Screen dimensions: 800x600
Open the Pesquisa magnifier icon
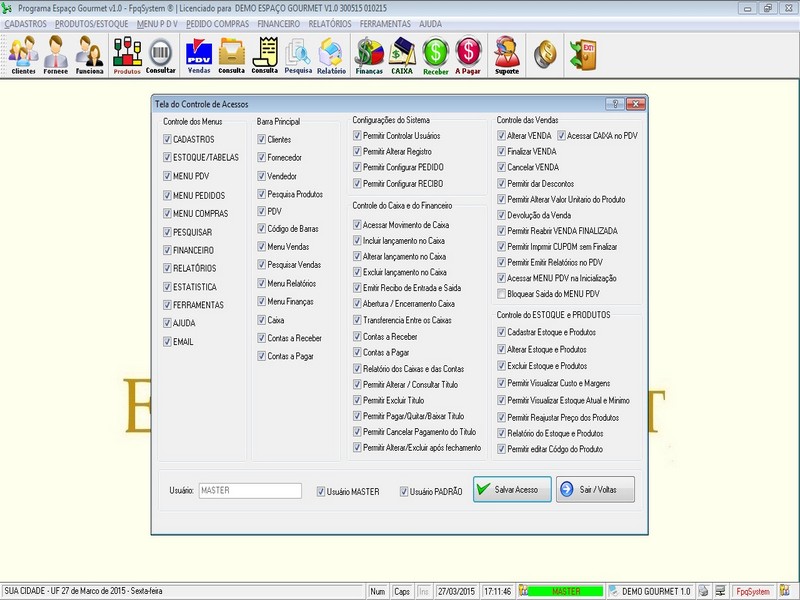coord(298,55)
